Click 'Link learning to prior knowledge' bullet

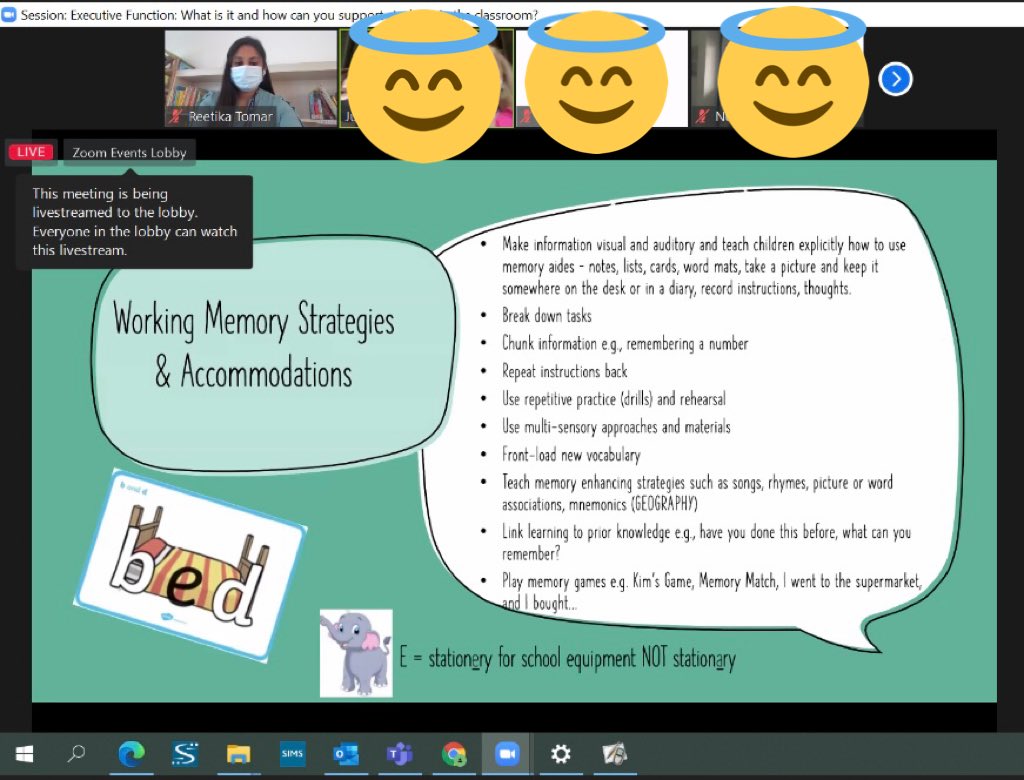(706, 543)
